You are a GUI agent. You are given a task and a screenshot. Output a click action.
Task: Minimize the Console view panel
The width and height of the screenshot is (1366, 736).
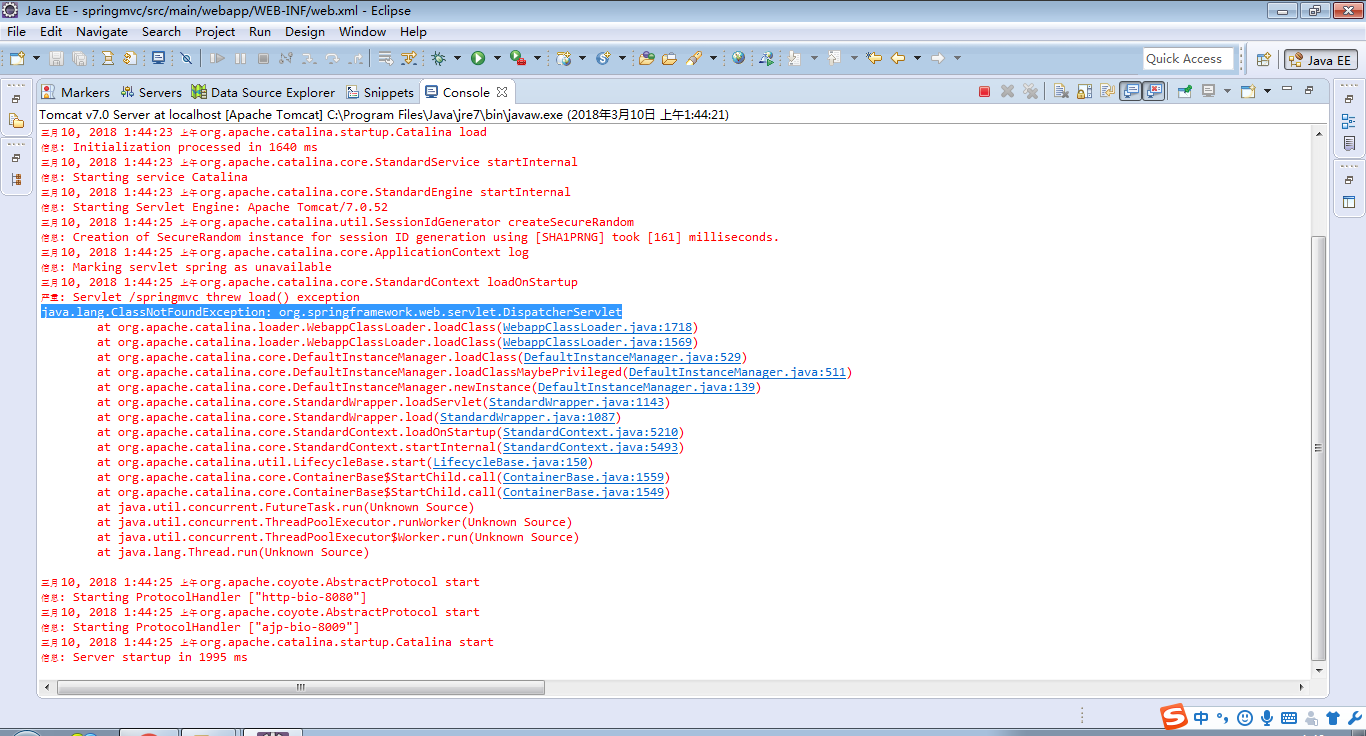[x=1289, y=91]
